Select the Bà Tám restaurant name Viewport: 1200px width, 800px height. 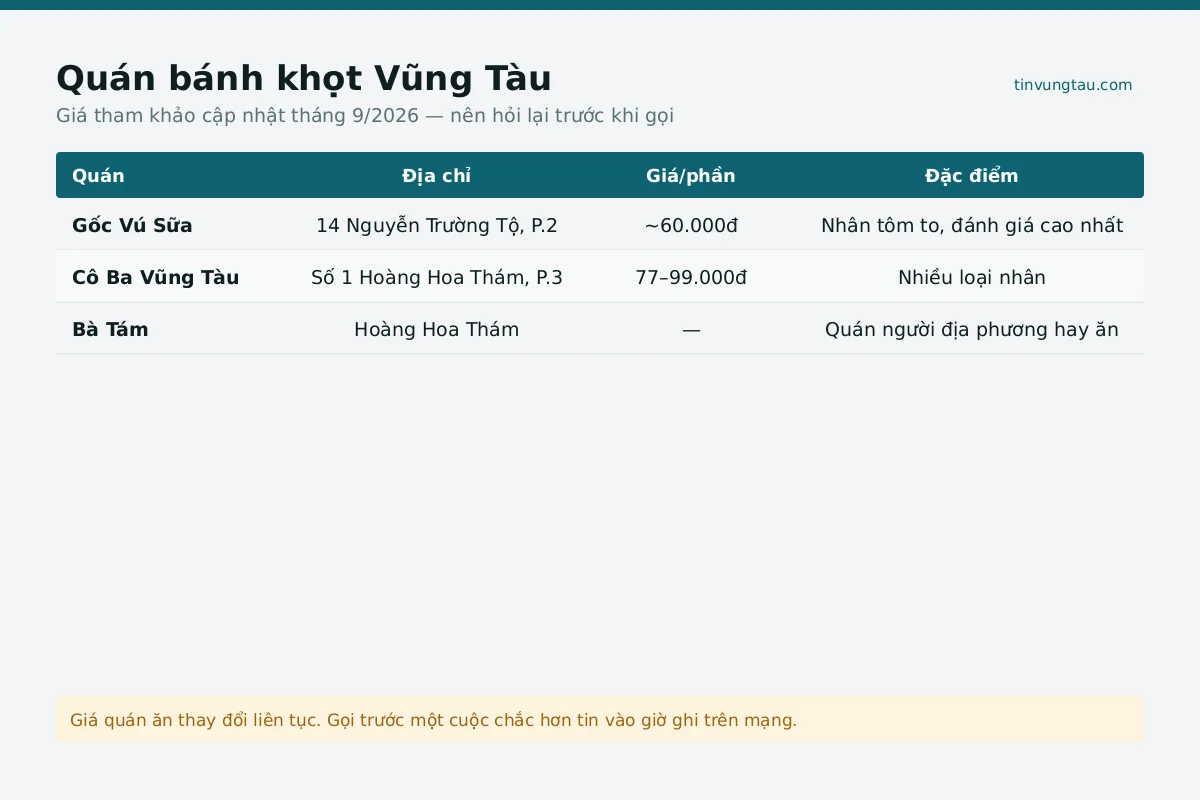110,329
